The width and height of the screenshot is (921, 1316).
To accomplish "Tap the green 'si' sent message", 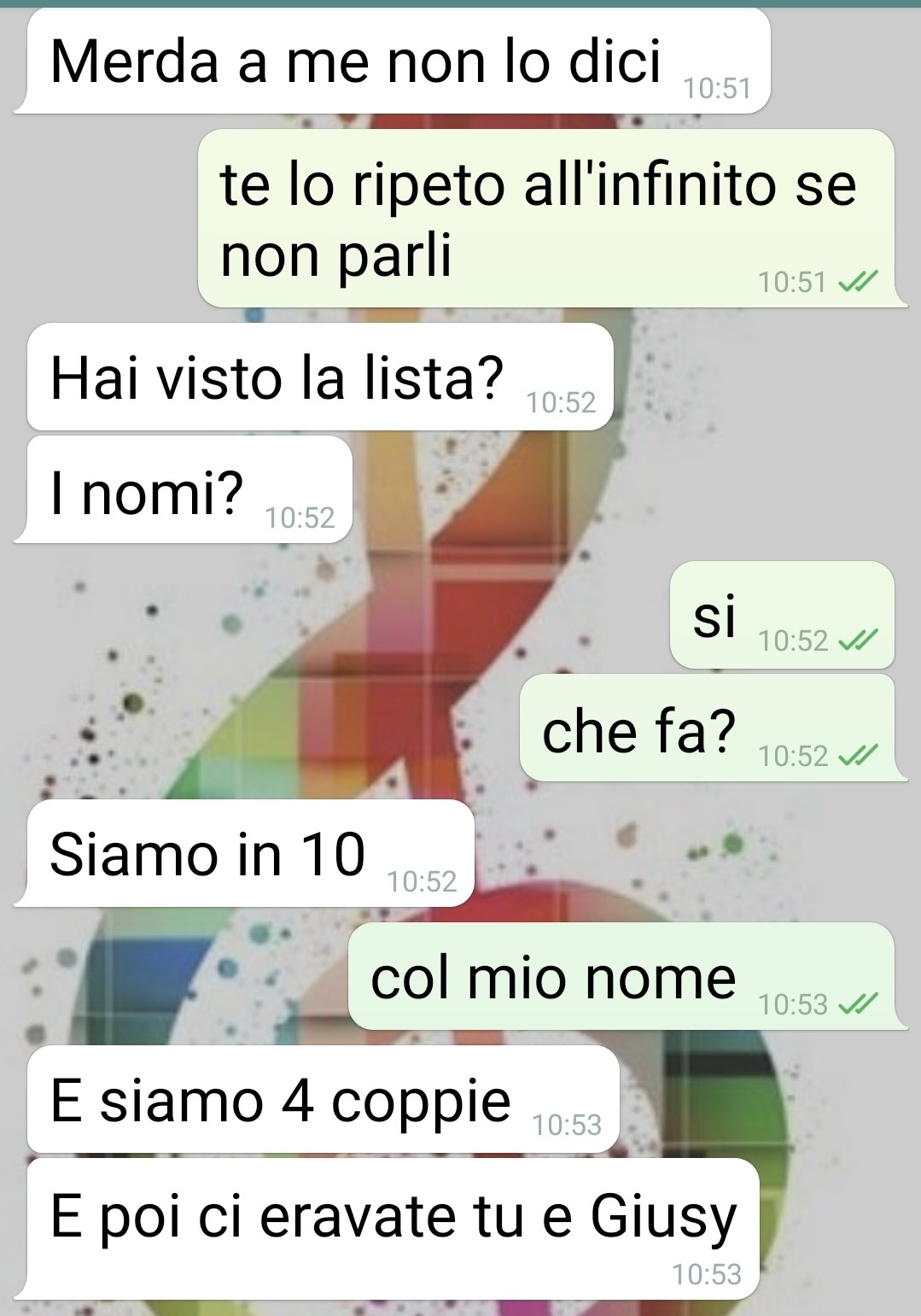I will pyautogui.click(x=782, y=615).
